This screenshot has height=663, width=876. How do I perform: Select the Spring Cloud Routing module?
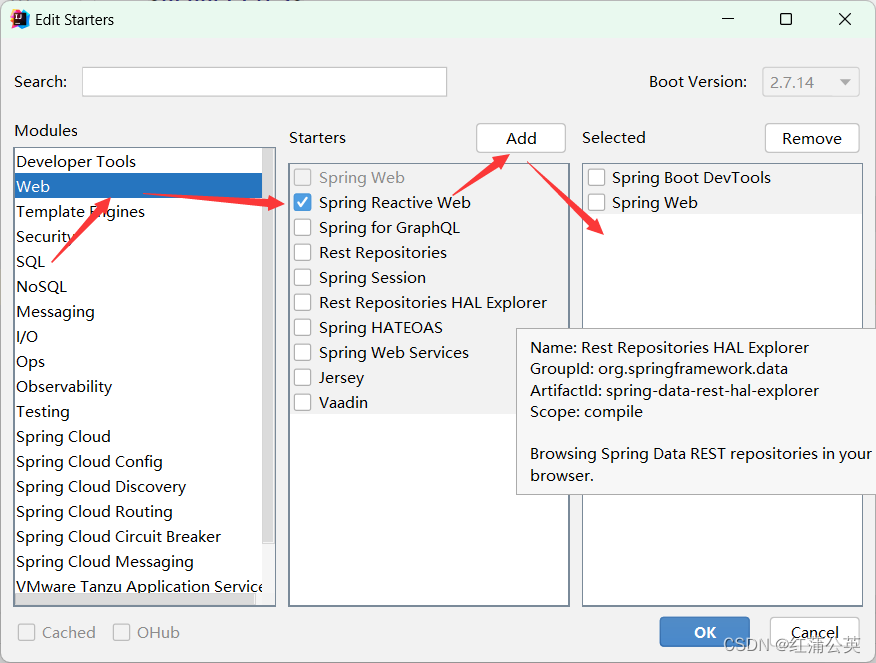pos(139,511)
